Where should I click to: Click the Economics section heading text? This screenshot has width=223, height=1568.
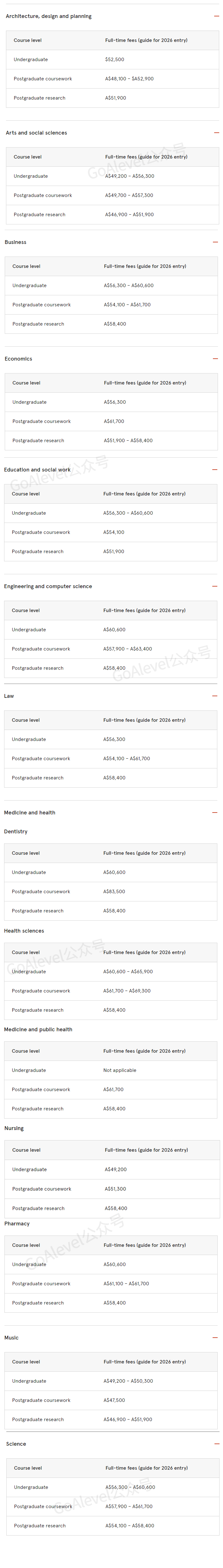(18, 359)
